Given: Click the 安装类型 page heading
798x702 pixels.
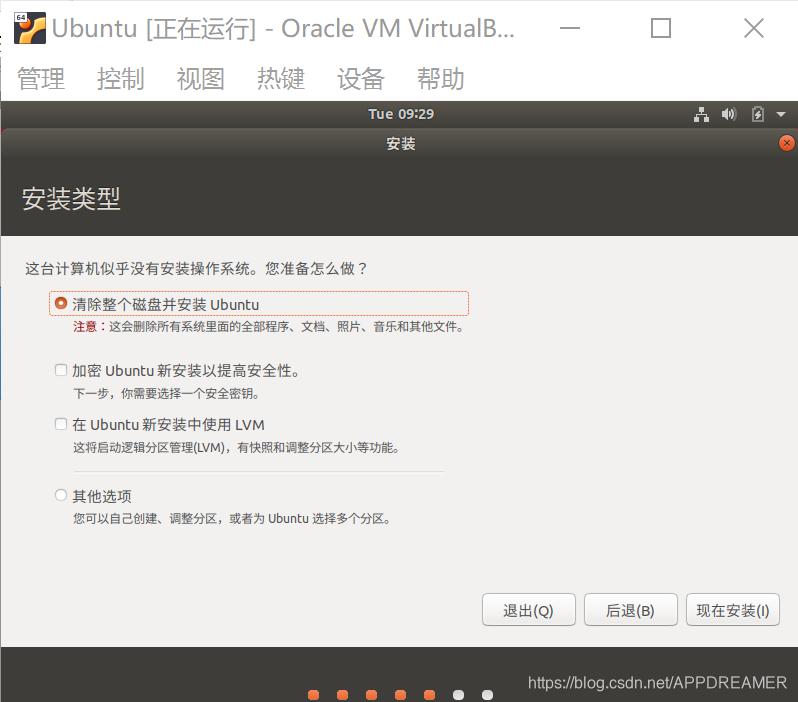Looking at the screenshot, I should (71, 199).
